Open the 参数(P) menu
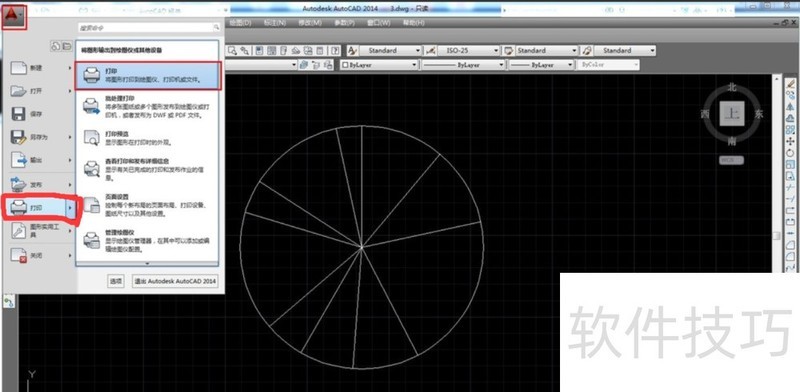The image size is (800, 392). [345, 23]
